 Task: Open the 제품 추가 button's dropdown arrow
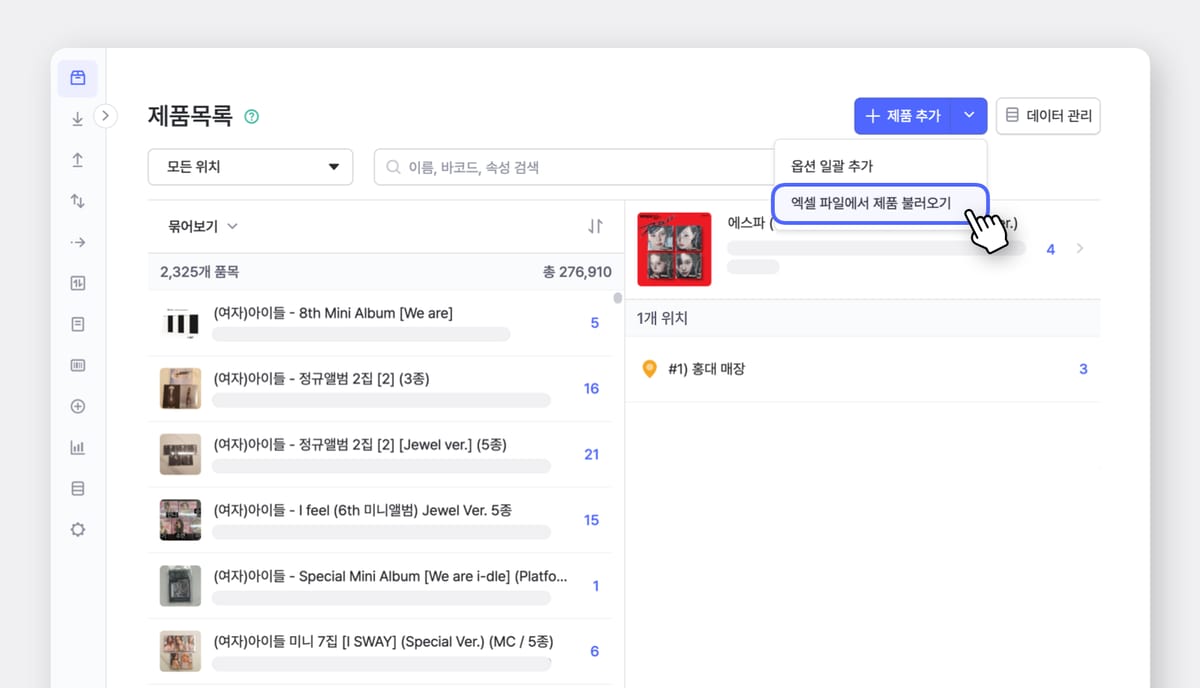967,116
